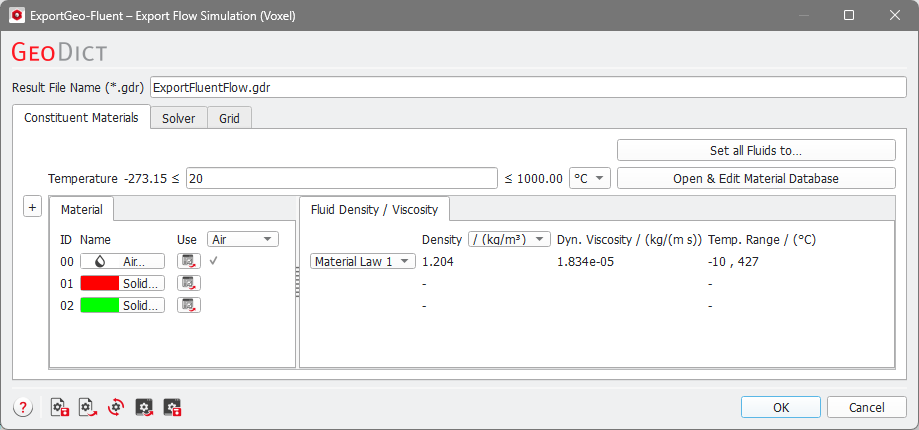The image size is (919, 430).
Task: Load settings from file icon
Action: coord(89,407)
